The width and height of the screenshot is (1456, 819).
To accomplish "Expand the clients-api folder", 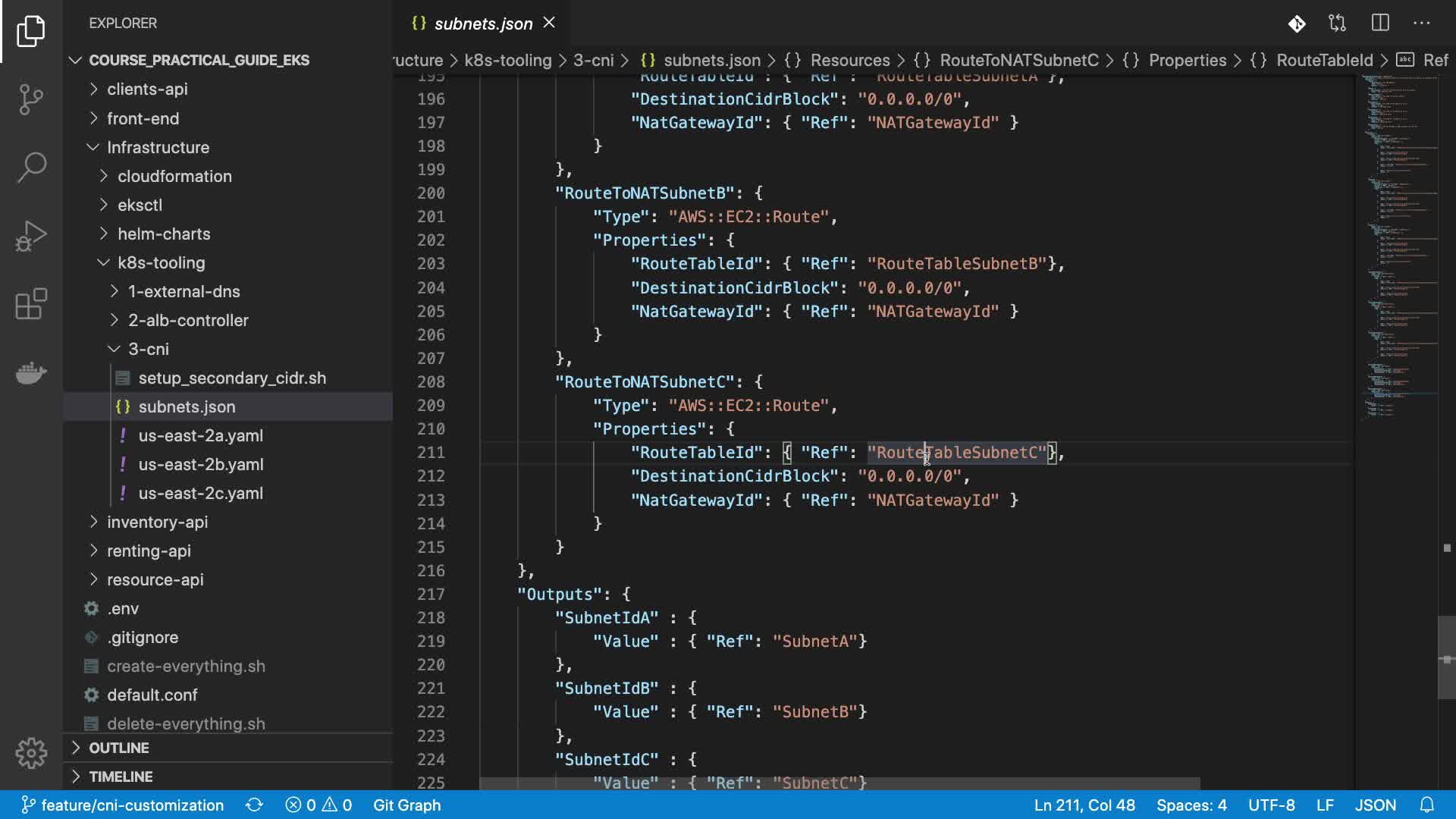I will (147, 89).
